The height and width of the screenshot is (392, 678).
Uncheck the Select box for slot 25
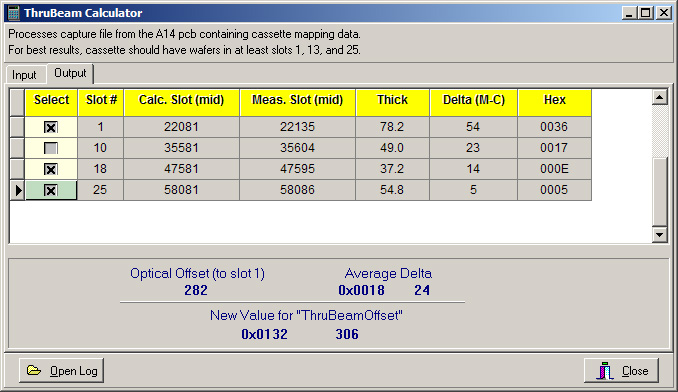click(x=51, y=190)
